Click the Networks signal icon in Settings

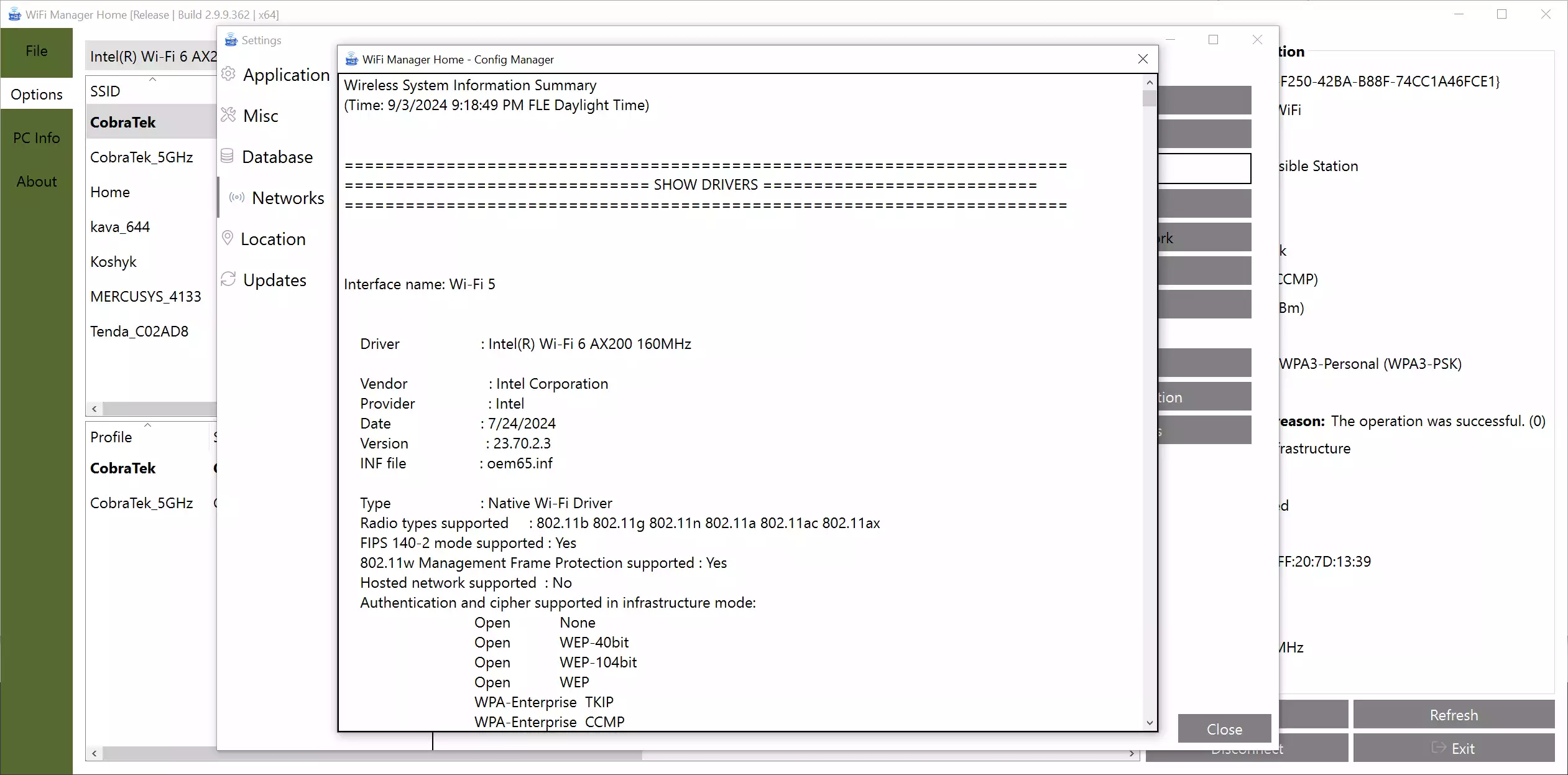[236, 197]
